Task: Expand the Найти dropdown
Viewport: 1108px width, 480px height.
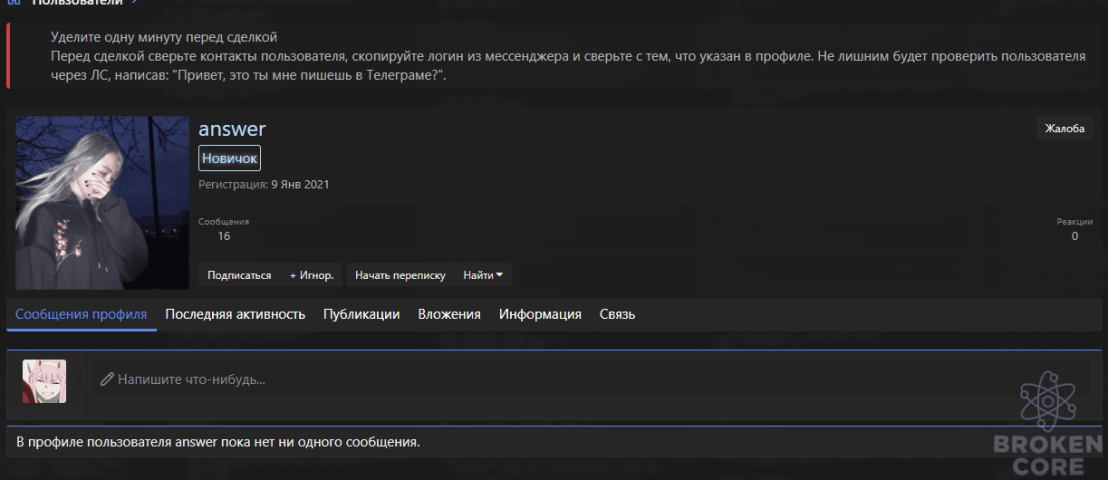Action: 483,275
